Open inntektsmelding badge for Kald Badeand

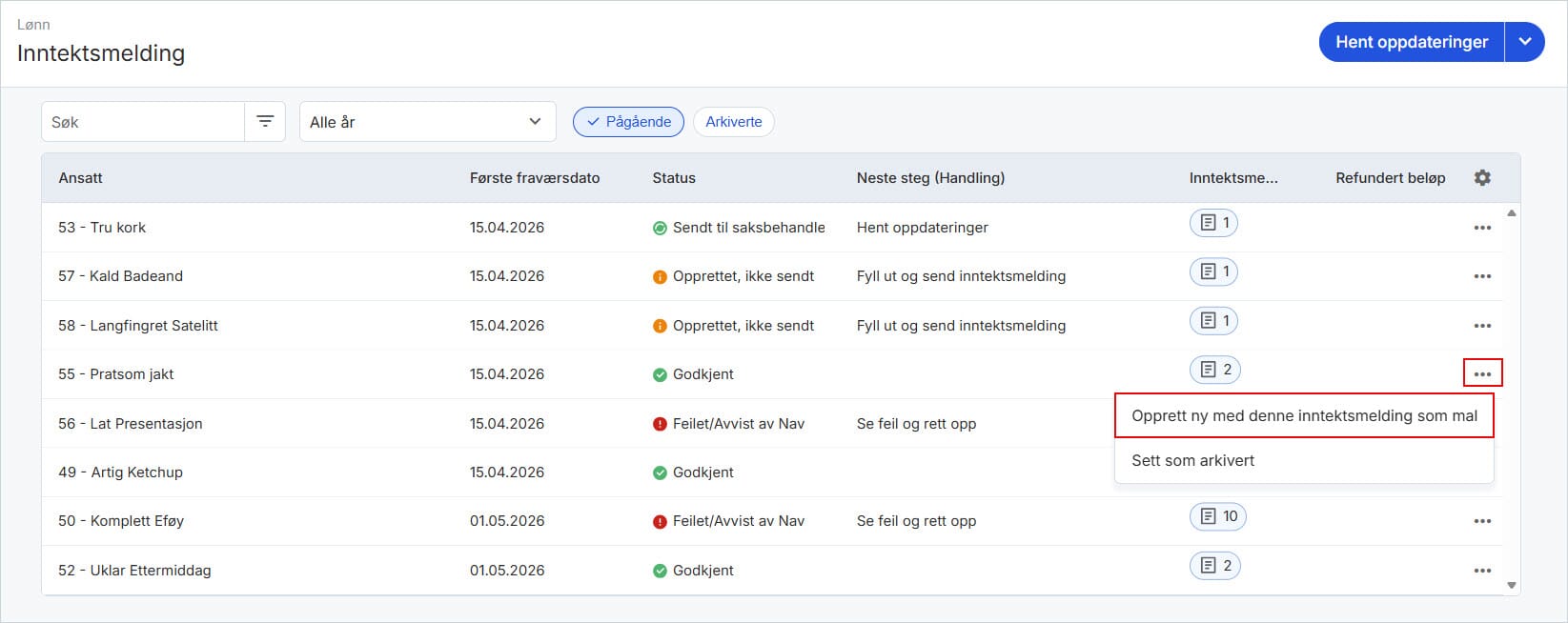1213,271
